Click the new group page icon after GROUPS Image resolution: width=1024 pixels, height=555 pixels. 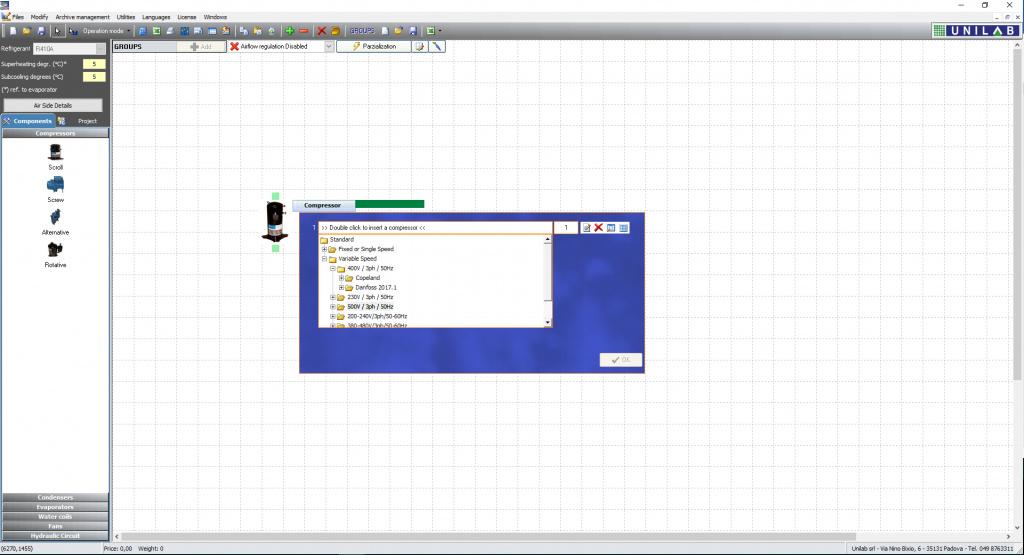[385, 31]
